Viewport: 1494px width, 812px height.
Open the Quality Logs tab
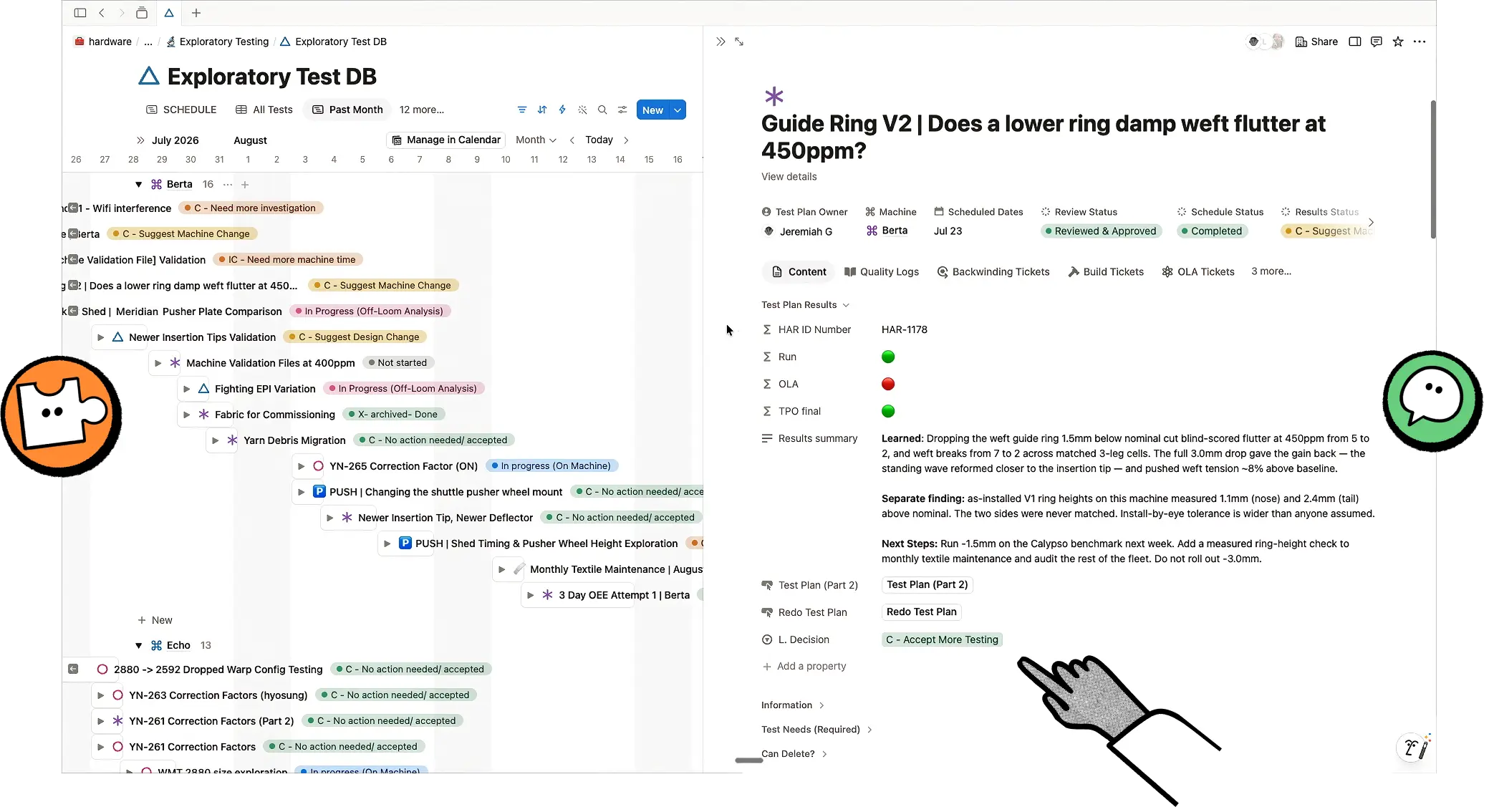coord(882,272)
